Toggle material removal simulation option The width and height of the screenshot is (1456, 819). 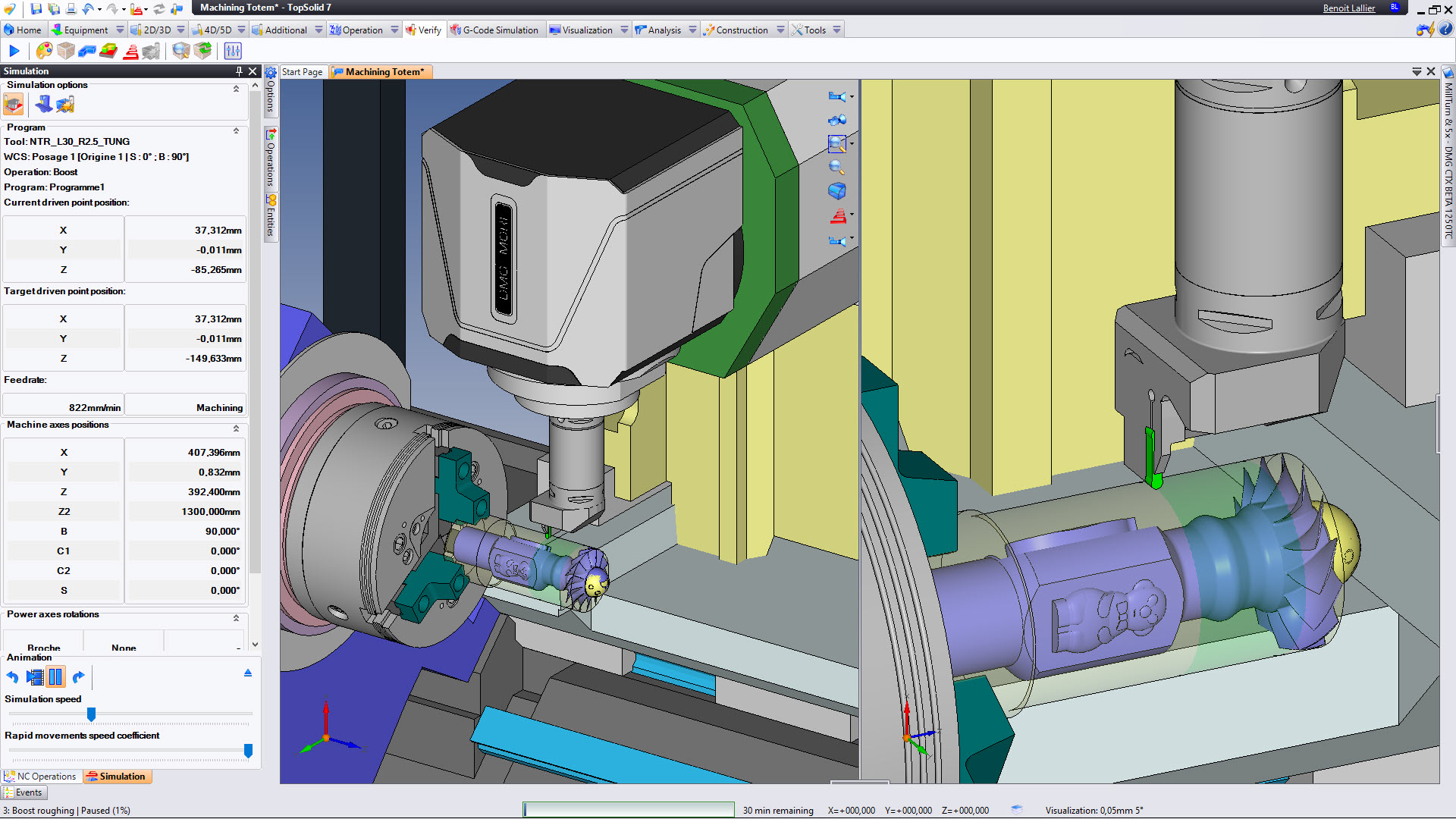14,104
